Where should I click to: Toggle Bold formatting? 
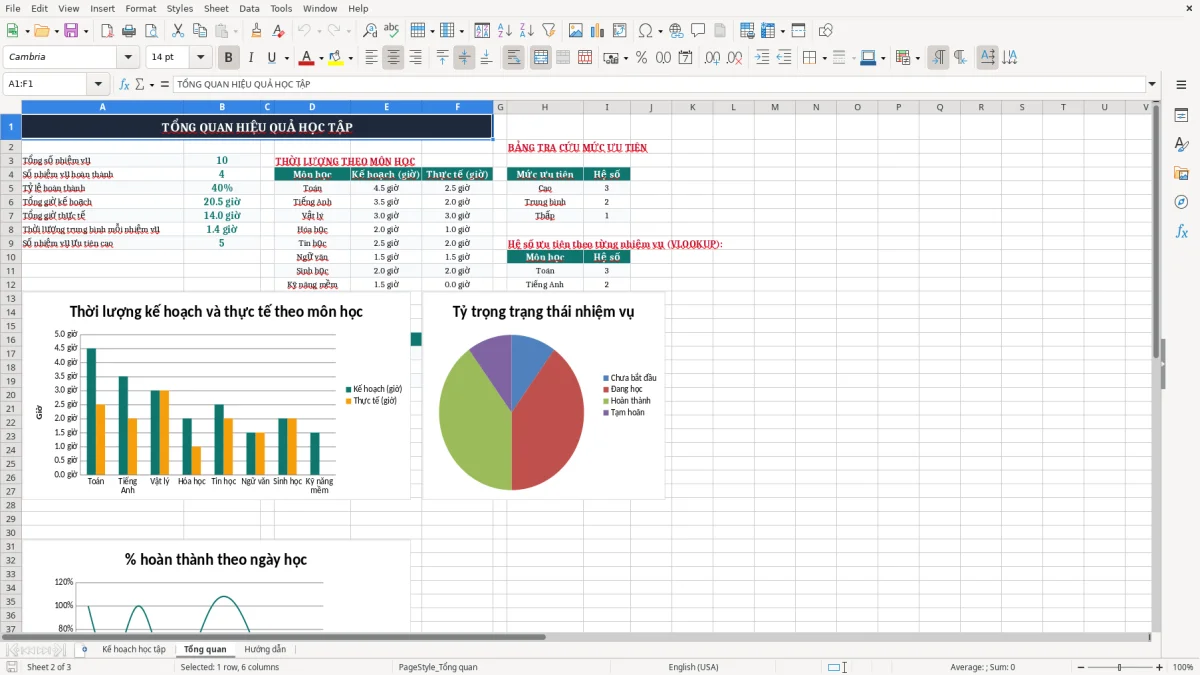point(228,58)
